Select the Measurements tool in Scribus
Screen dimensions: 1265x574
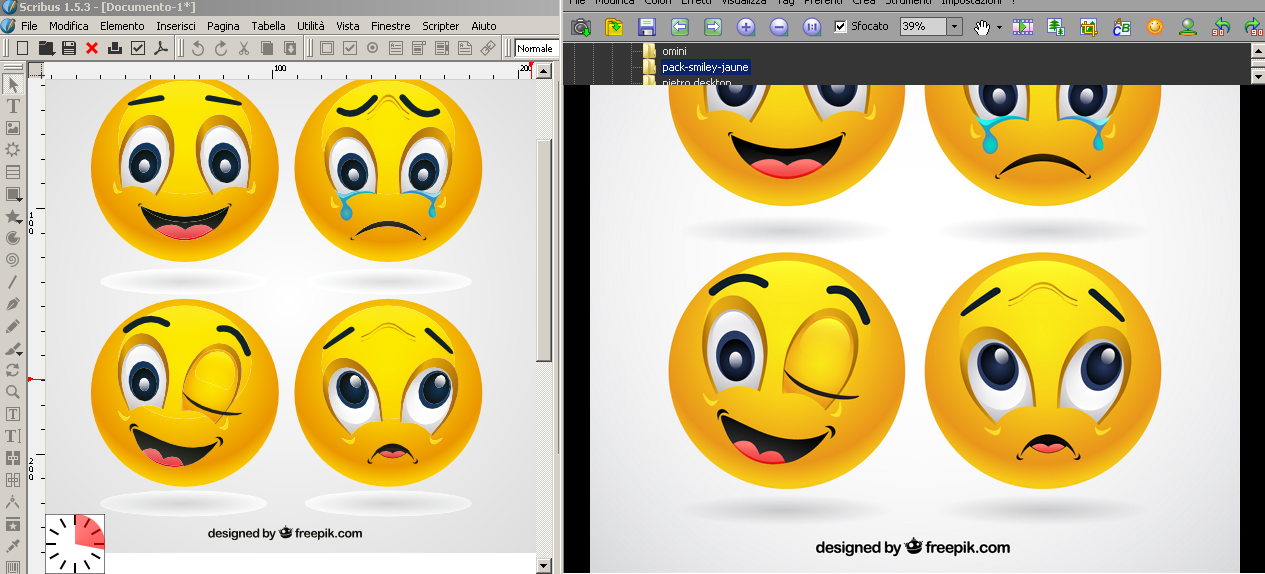pyautogui.click(x=13, y=502)
